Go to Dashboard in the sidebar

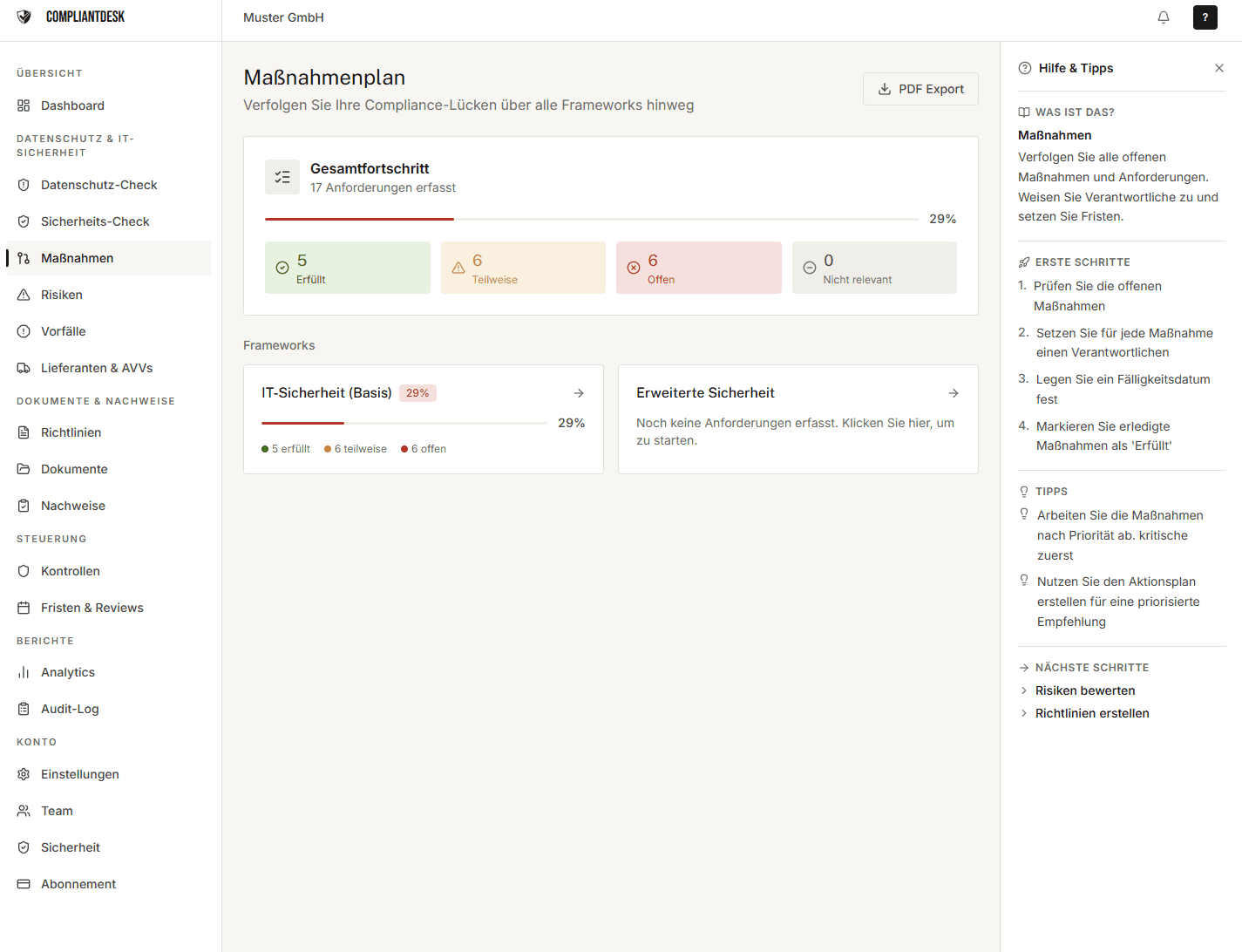72,105
